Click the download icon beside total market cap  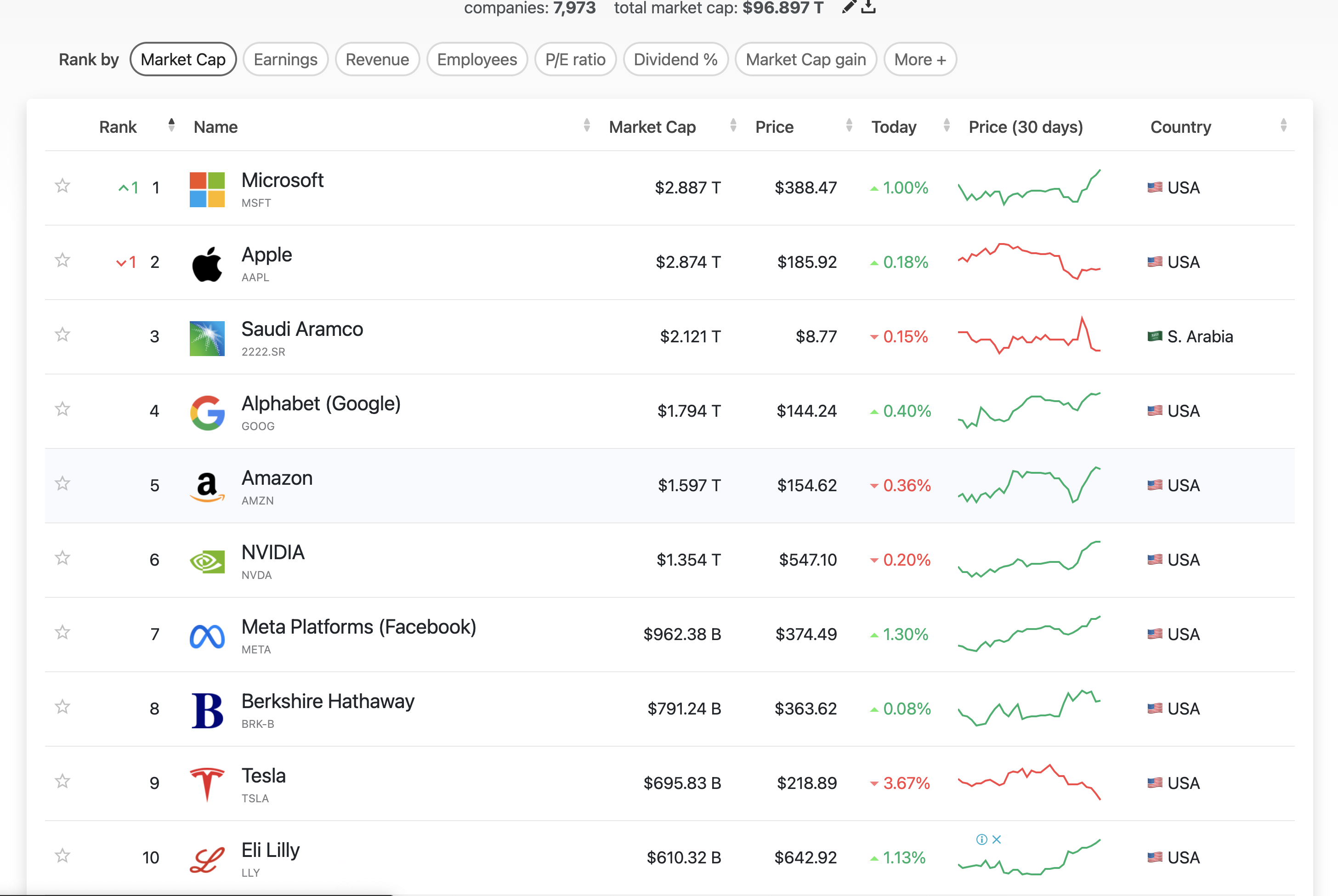(x=869, y=7)
